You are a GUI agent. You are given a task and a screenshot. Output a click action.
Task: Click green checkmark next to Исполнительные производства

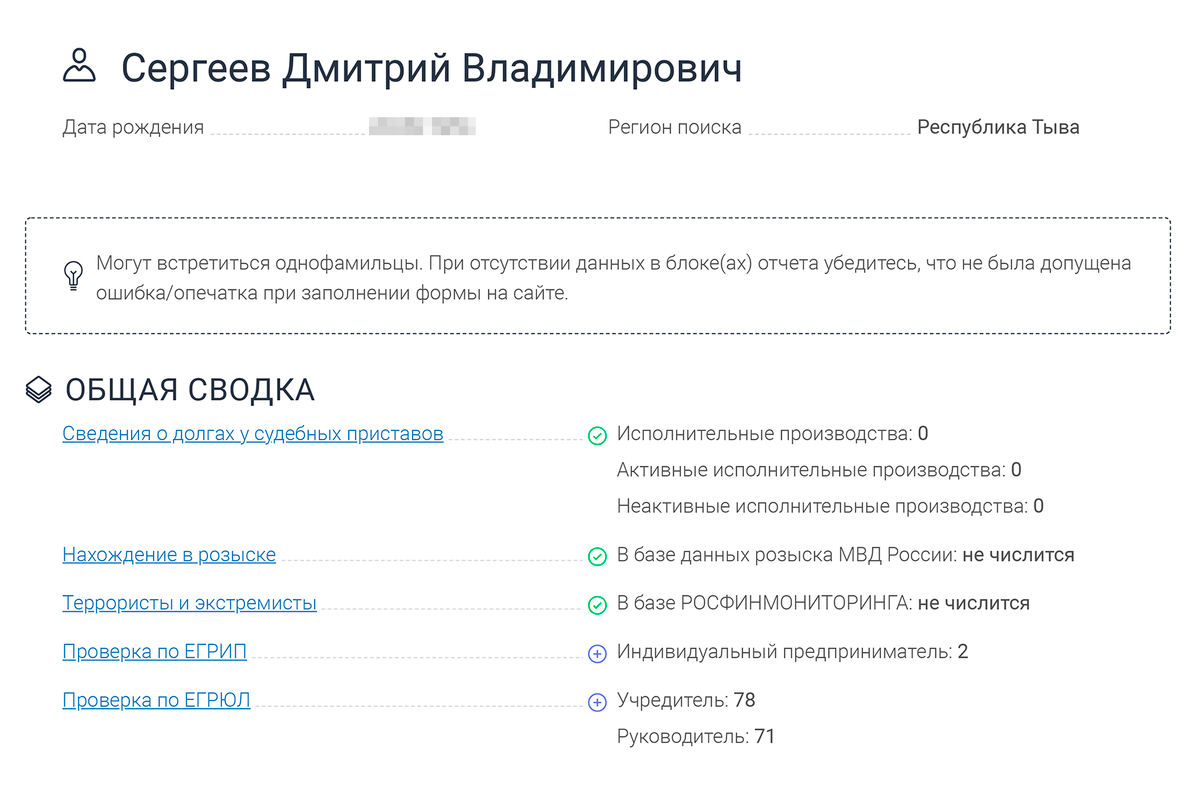coord(597,436)
